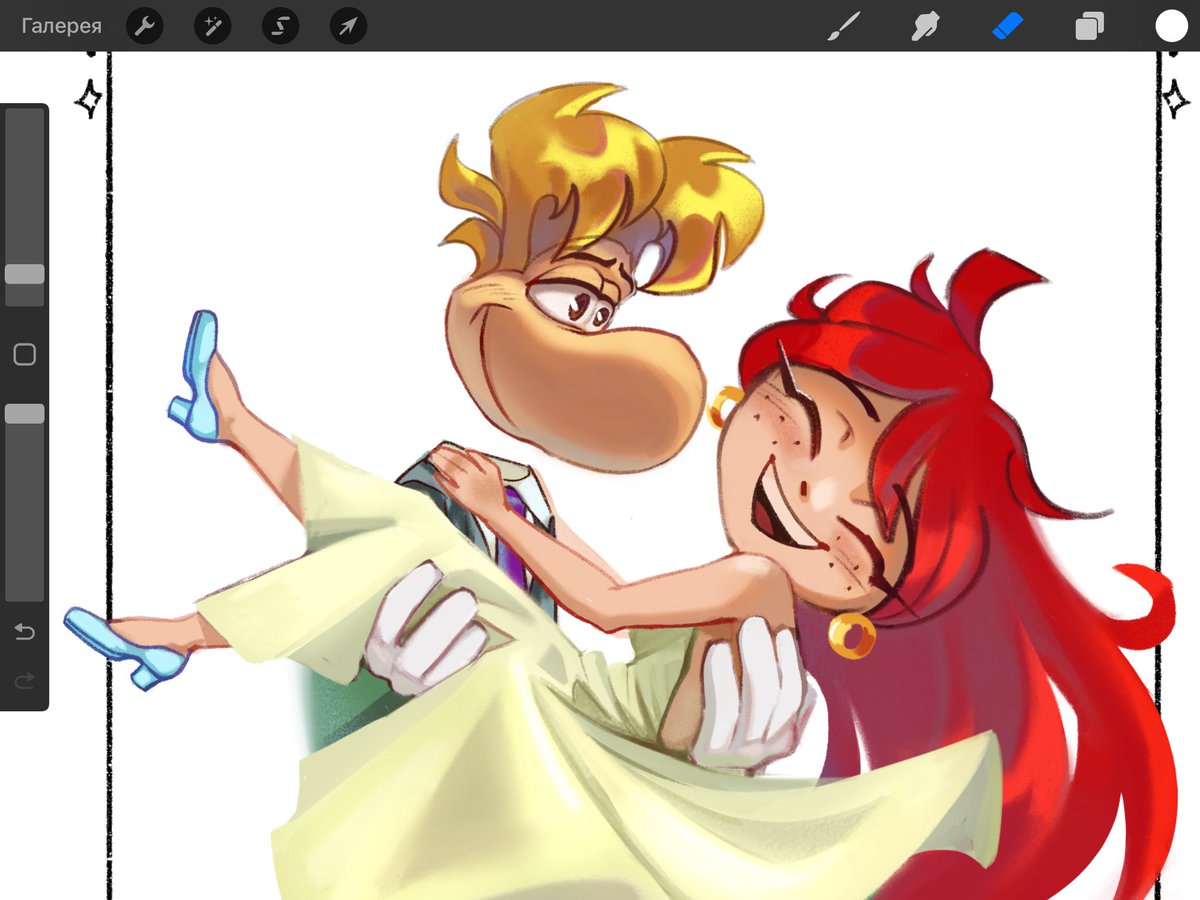Image resolution: width=1200 pixels, height=900 pixels.
Task: Open the white color picker circle
Action: pos(1171,27)
